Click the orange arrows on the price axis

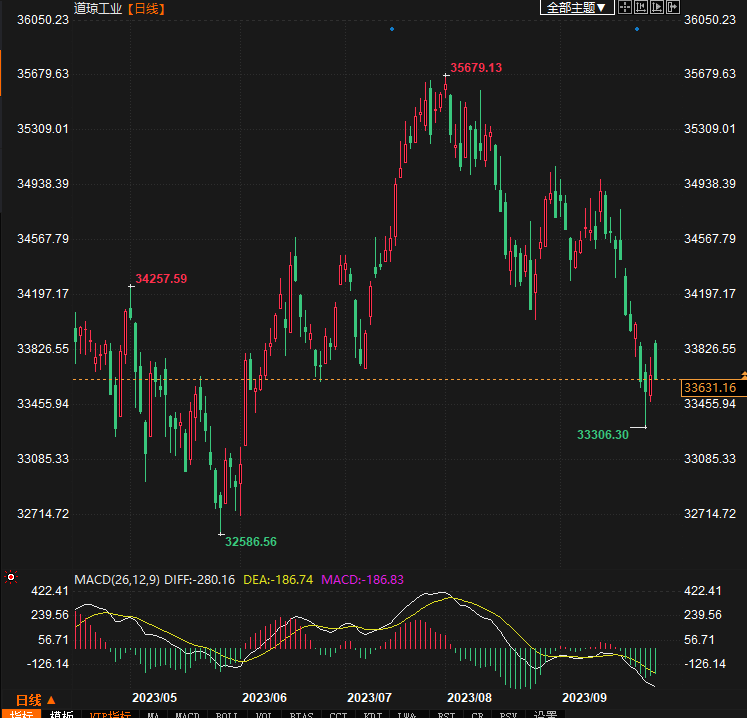coord(743,375)
